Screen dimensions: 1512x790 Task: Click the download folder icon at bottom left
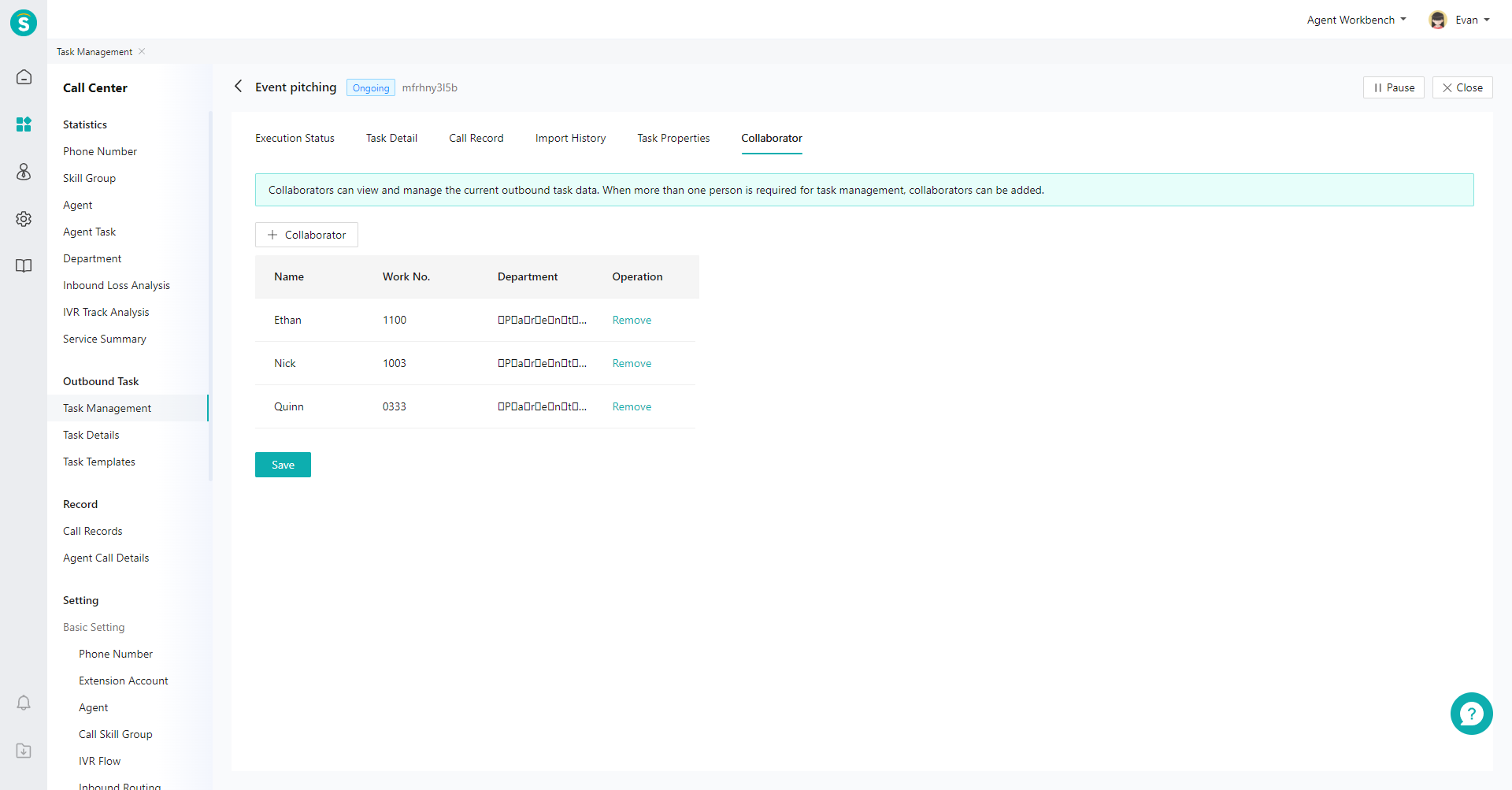coord(24,751)
